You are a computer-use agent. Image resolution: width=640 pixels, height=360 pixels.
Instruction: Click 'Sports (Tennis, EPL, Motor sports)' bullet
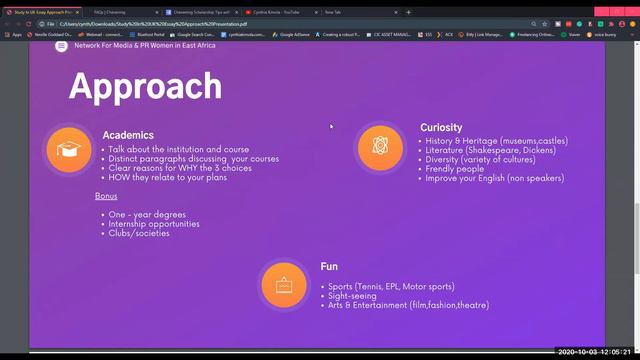point(391,287)
